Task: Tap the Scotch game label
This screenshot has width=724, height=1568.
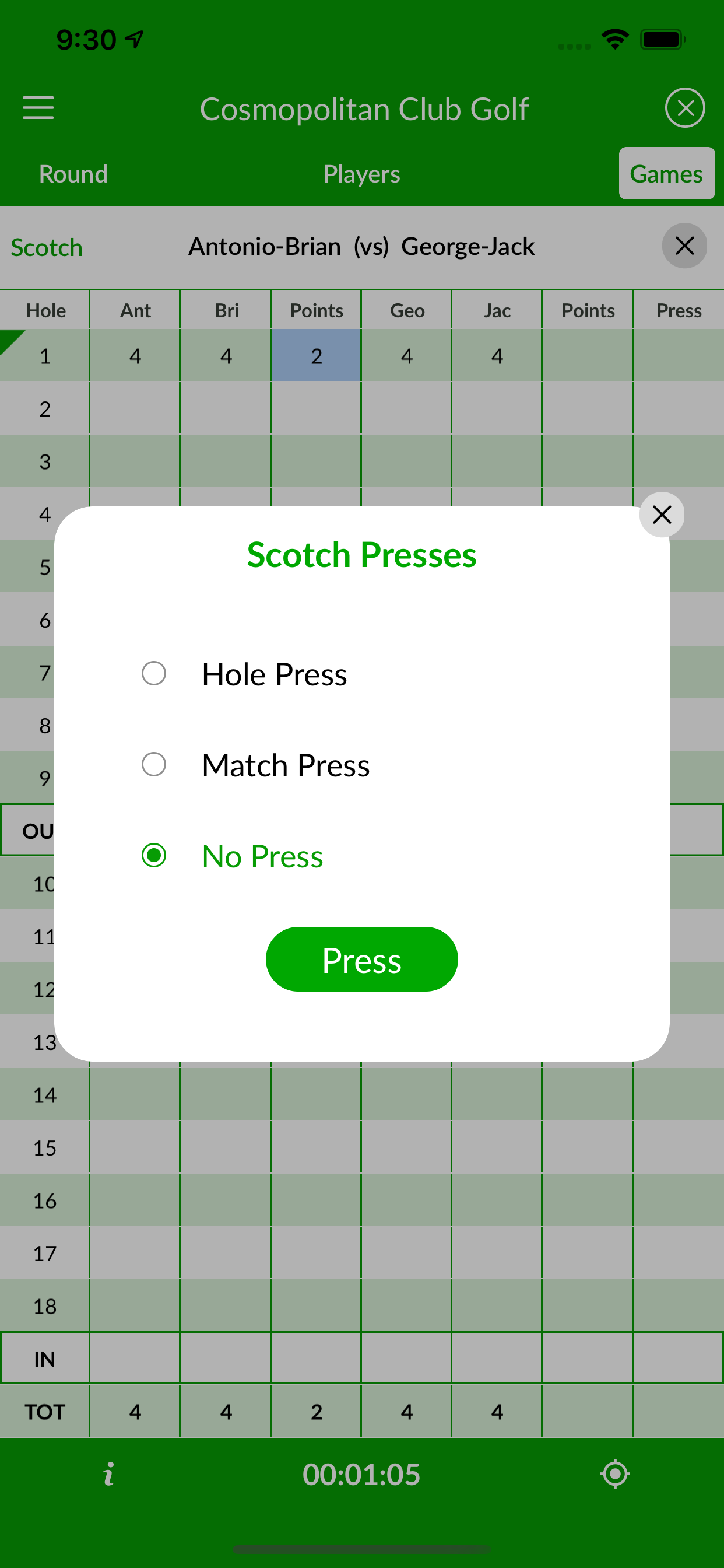Action: pyautogui.click(x=47, y=248)
